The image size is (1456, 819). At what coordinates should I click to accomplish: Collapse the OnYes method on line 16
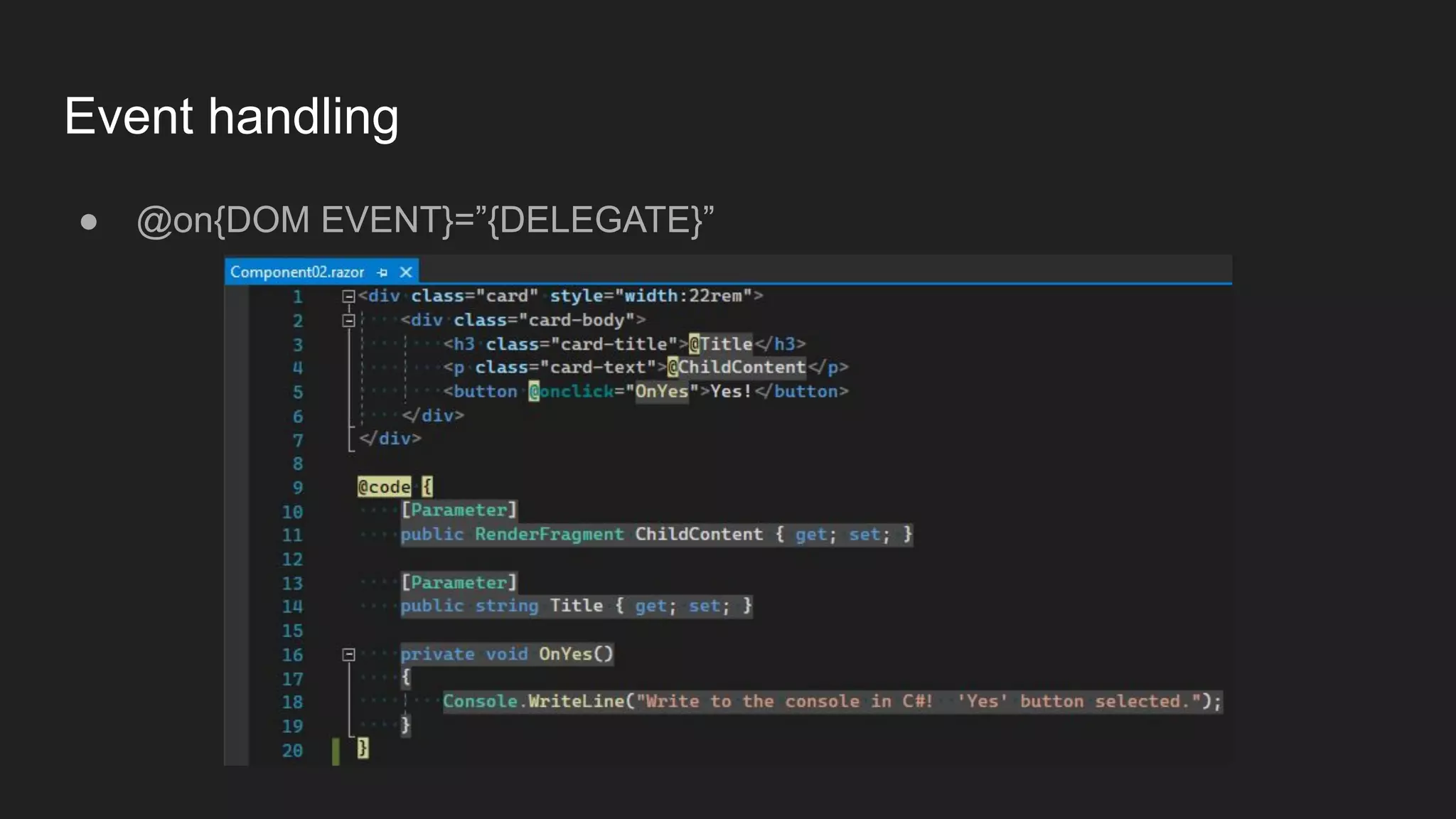(x=348, y=654)
